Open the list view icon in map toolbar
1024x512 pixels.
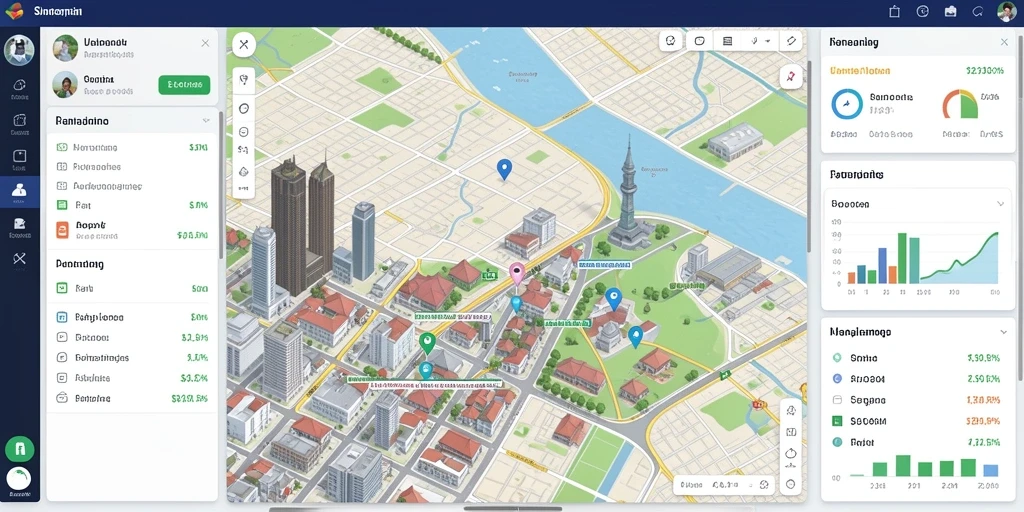pos(728,41)
